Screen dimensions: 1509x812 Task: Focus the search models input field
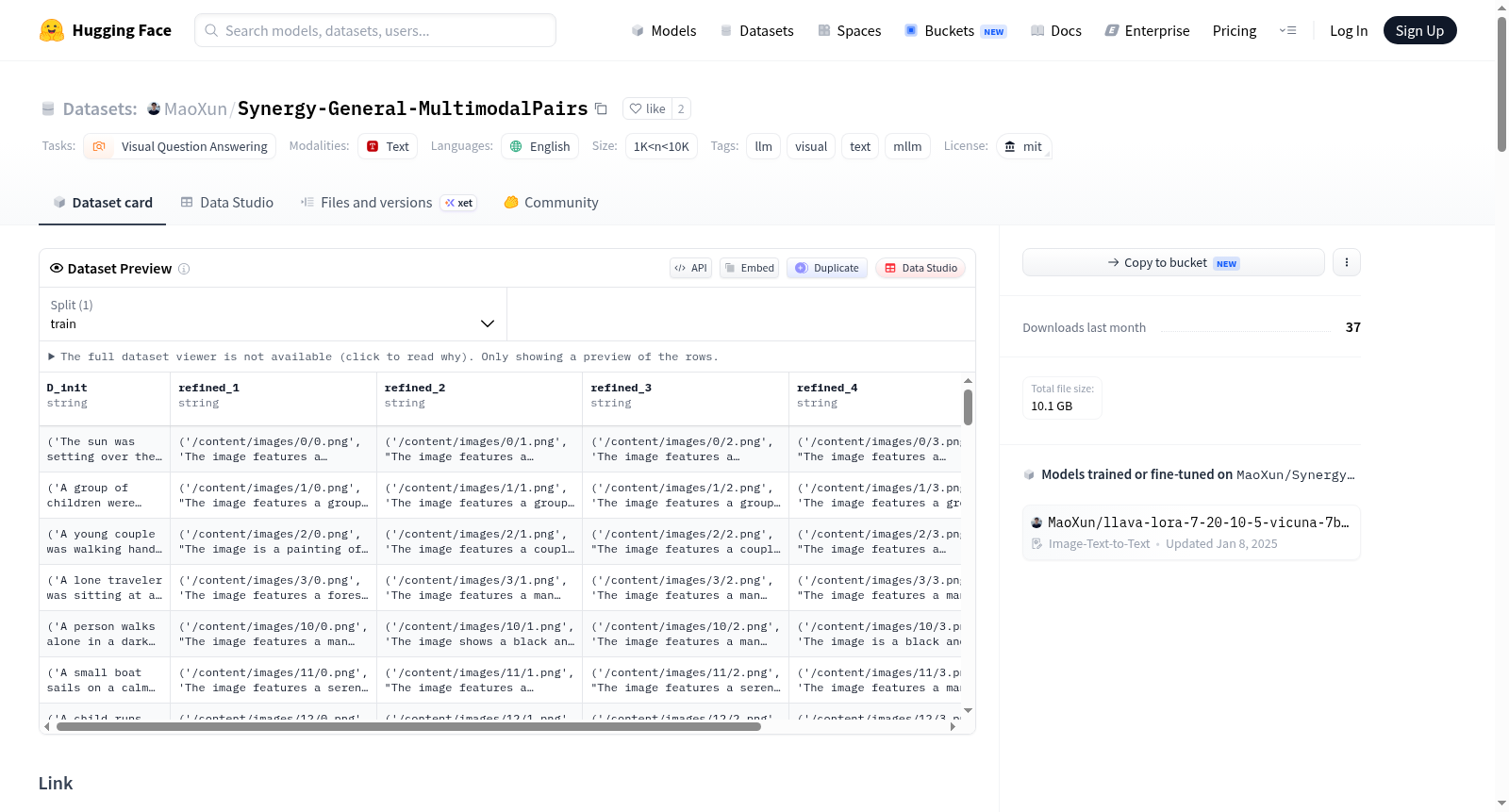[x=375, y=30]
